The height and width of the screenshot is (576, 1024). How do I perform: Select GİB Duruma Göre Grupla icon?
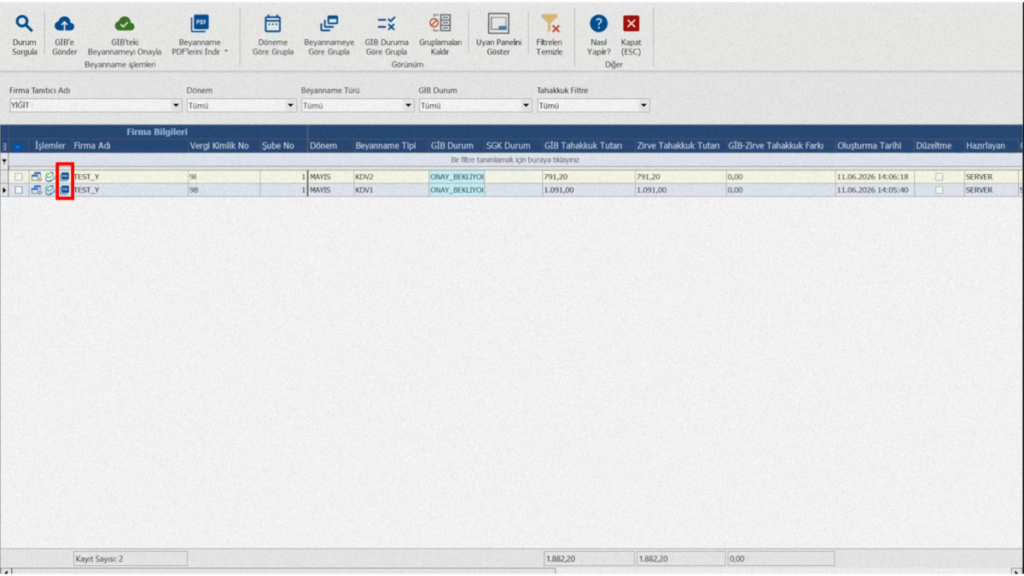click(x=386, y=24)
